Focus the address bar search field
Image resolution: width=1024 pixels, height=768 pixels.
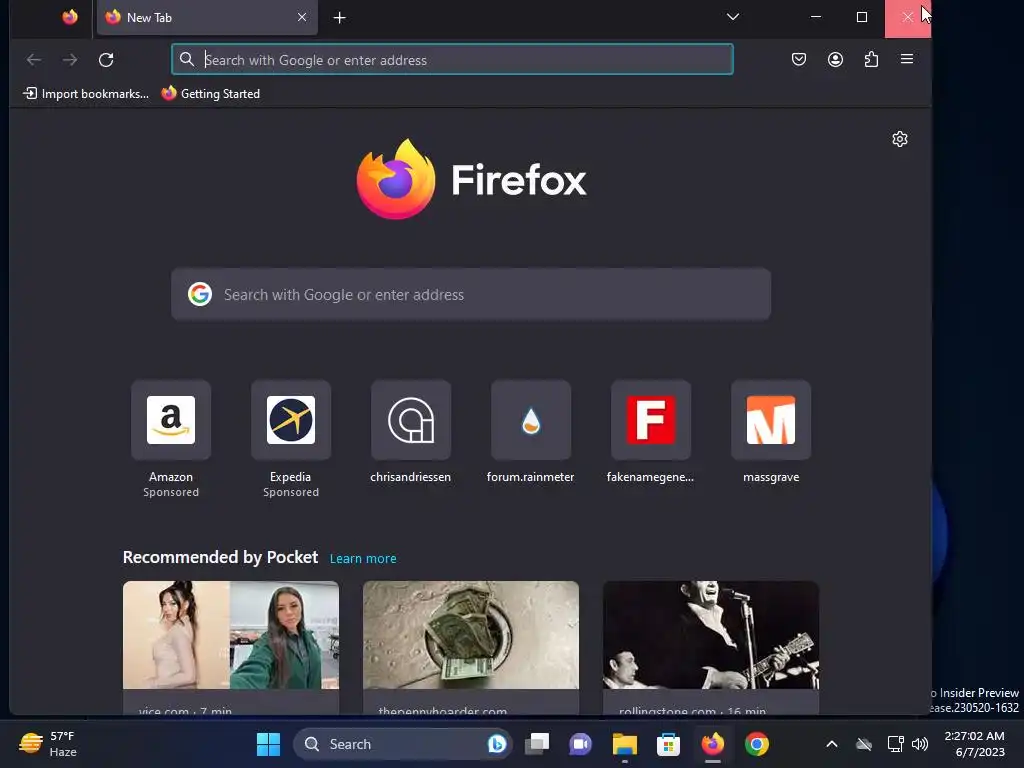452,59
